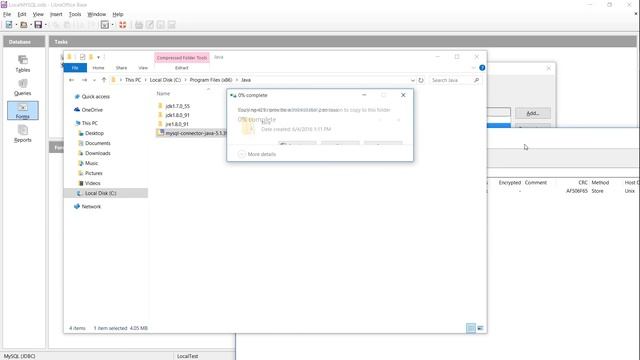Click This PC in the address breadcrumb
The image size is (640, 360).
(133, 80)
